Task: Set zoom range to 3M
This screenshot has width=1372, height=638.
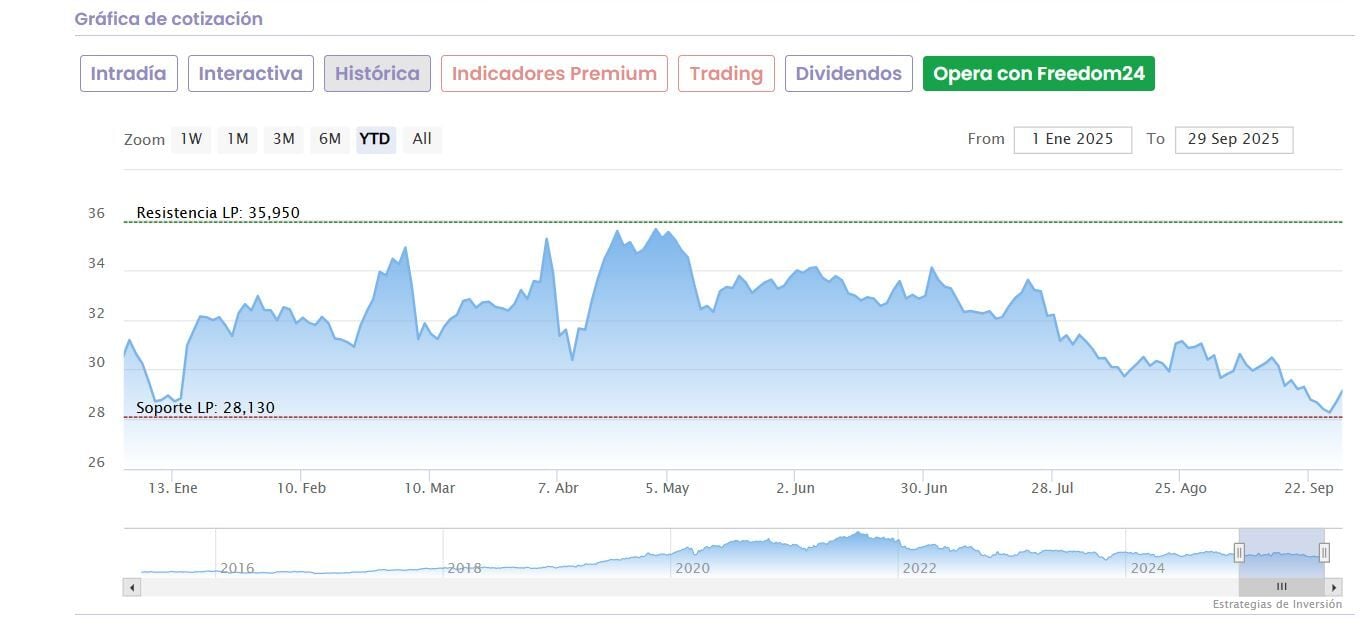Action: [284, 139]
